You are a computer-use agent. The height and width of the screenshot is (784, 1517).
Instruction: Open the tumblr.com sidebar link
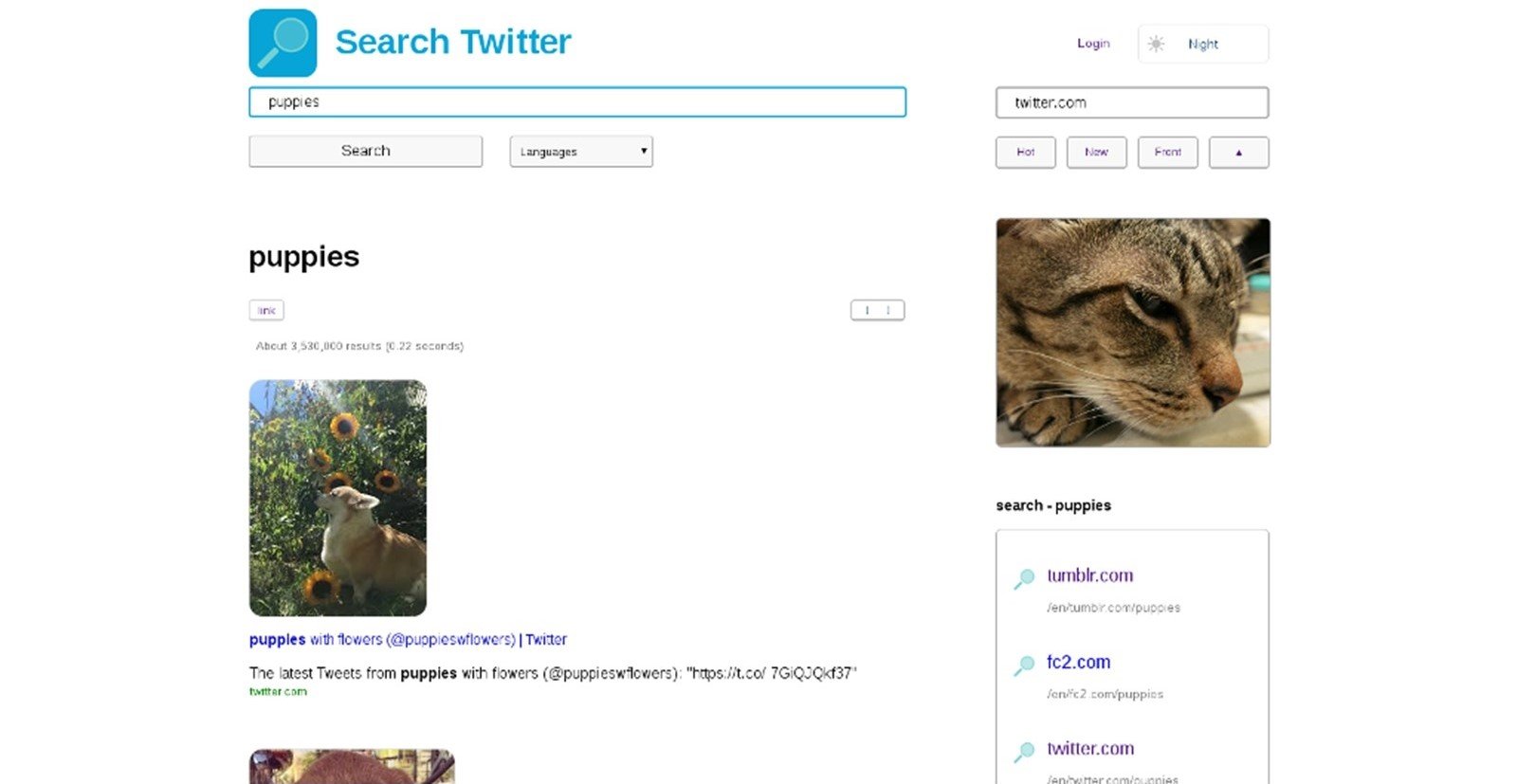(1090, 575)
